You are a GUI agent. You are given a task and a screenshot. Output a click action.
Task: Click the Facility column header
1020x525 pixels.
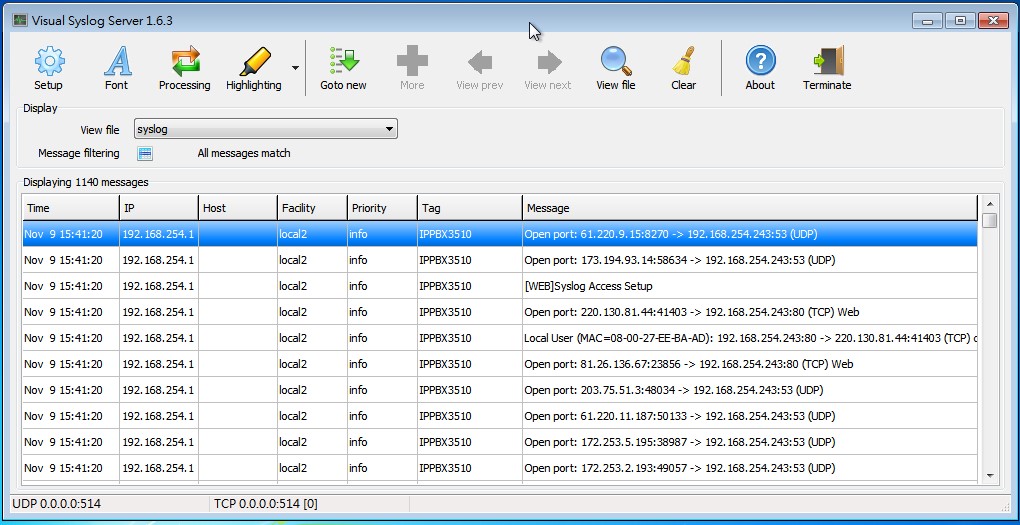(x=311, y=208)
